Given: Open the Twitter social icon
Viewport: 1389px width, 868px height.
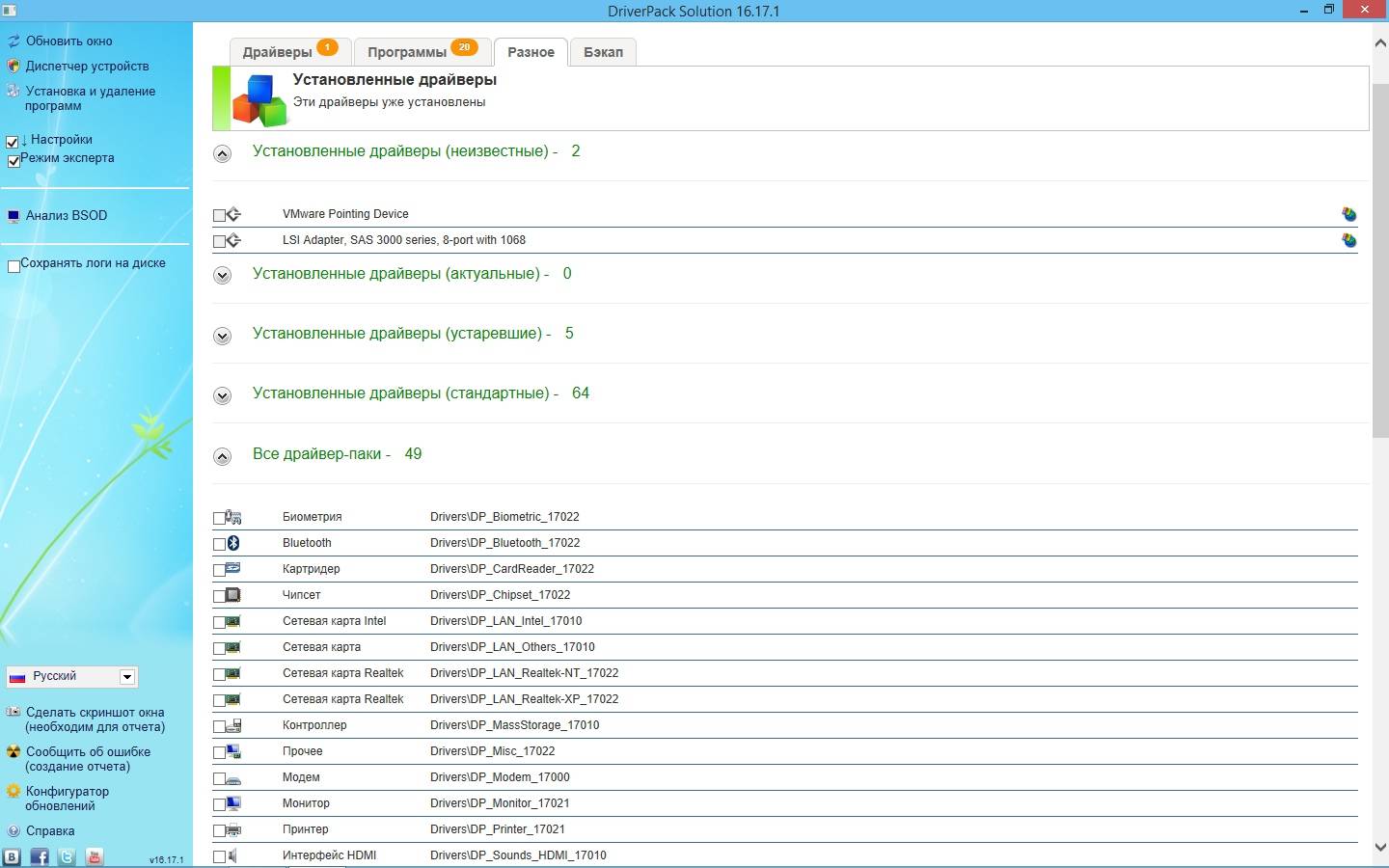Looking at the screenshot, I should point(67,856).
